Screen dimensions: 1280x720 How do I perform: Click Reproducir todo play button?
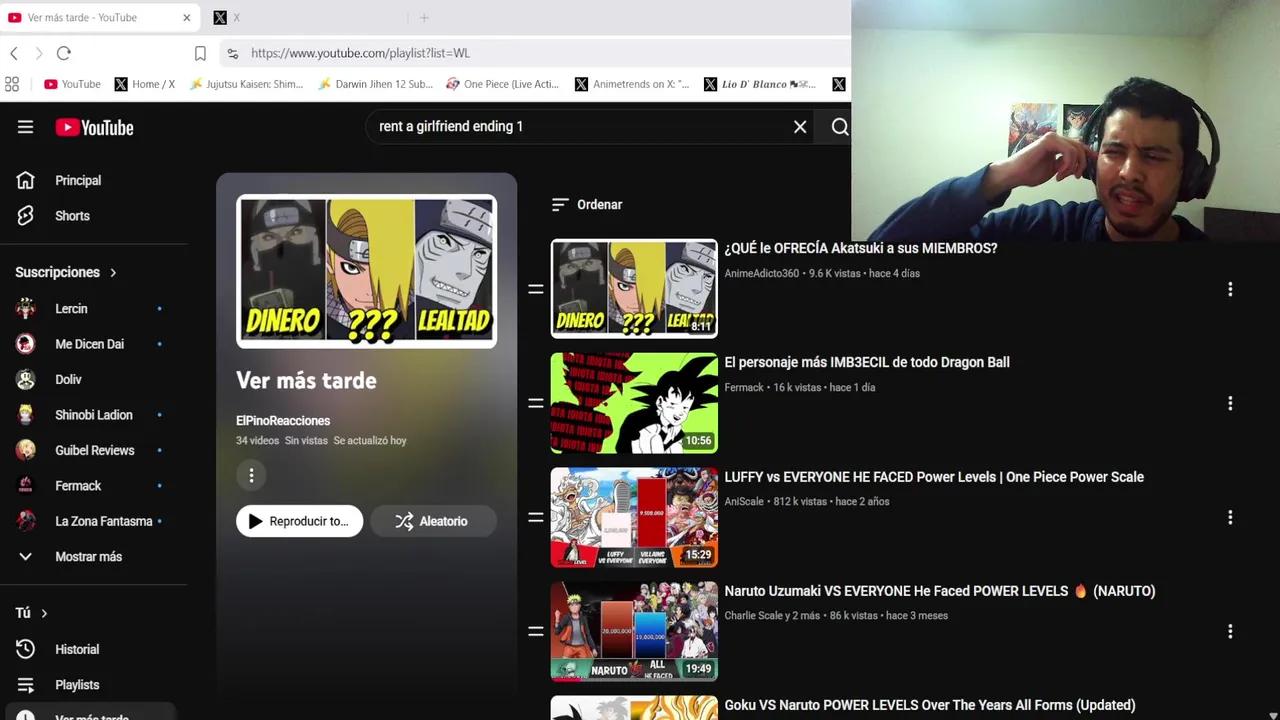coord(299,521)
